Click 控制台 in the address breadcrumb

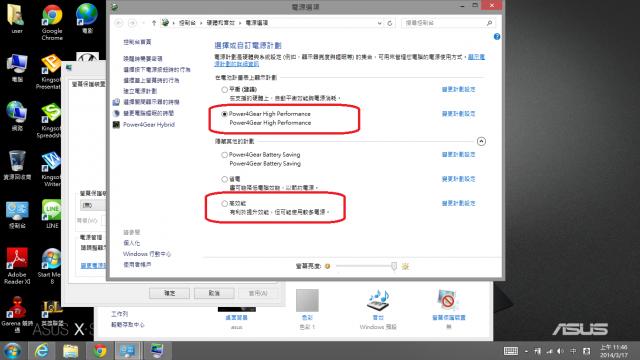click(187, 23)
